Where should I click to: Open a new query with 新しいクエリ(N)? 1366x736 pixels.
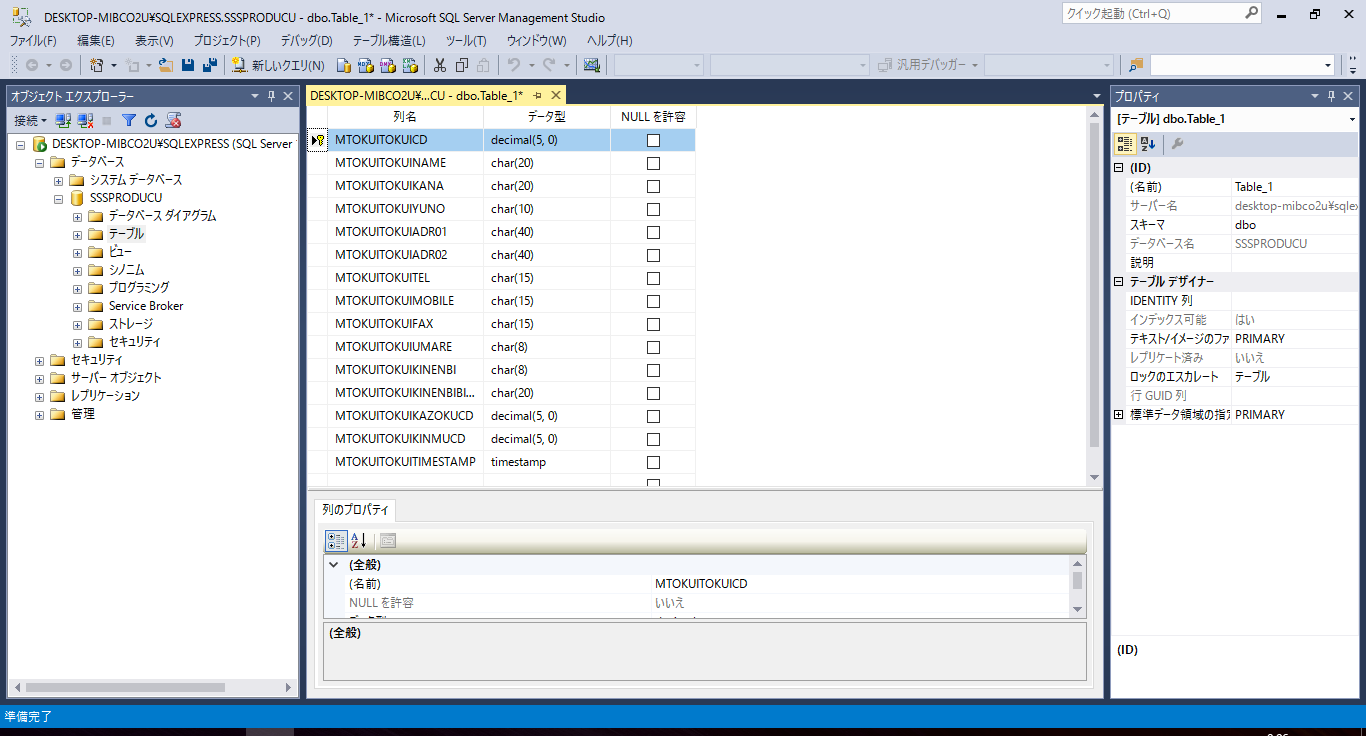click(x=278, y=65)
